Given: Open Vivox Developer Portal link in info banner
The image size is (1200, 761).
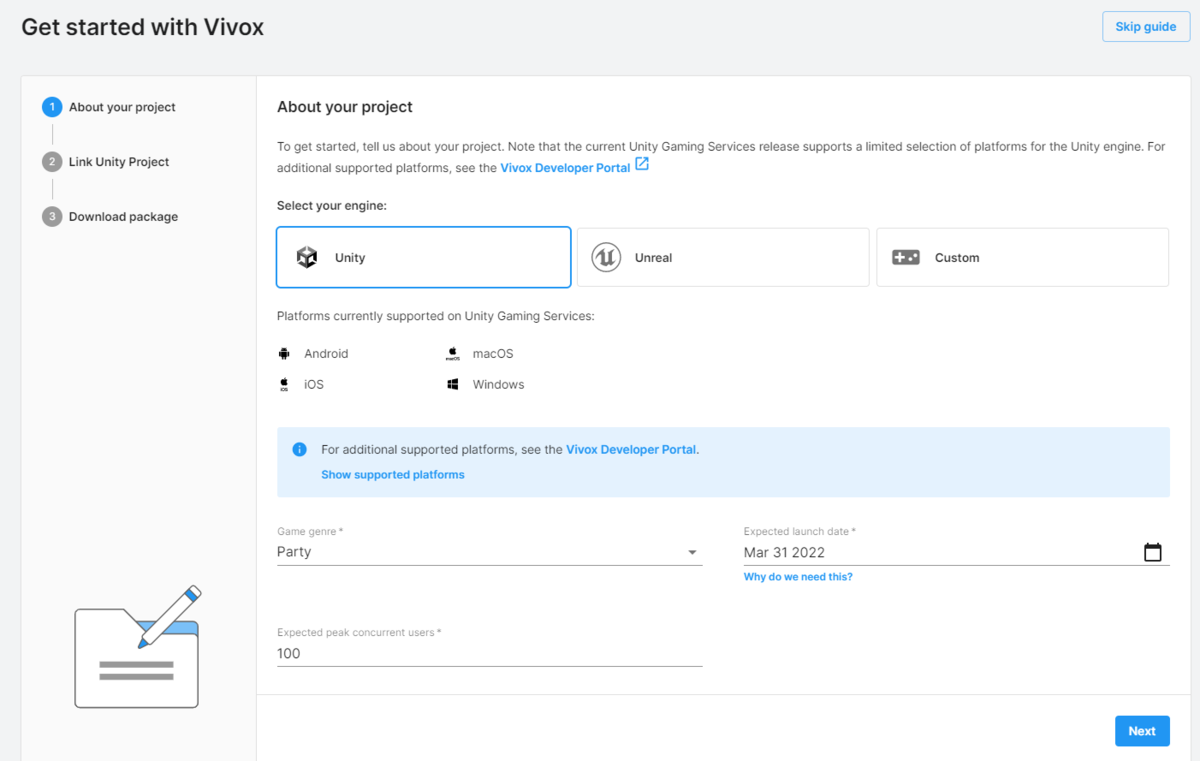Looking at the screenshot, I should [x=631, y=450].
